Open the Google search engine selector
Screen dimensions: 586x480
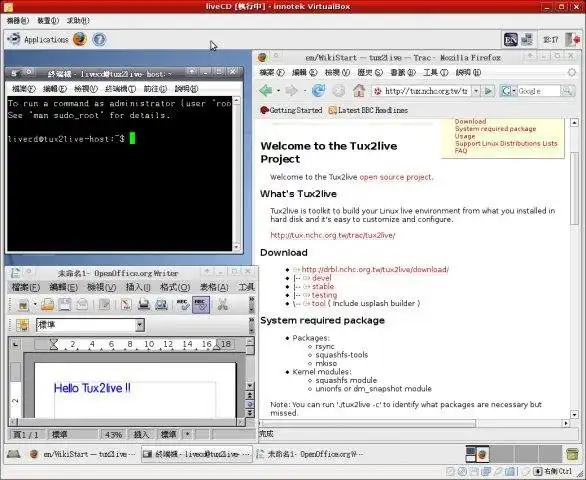pos(508,91)
